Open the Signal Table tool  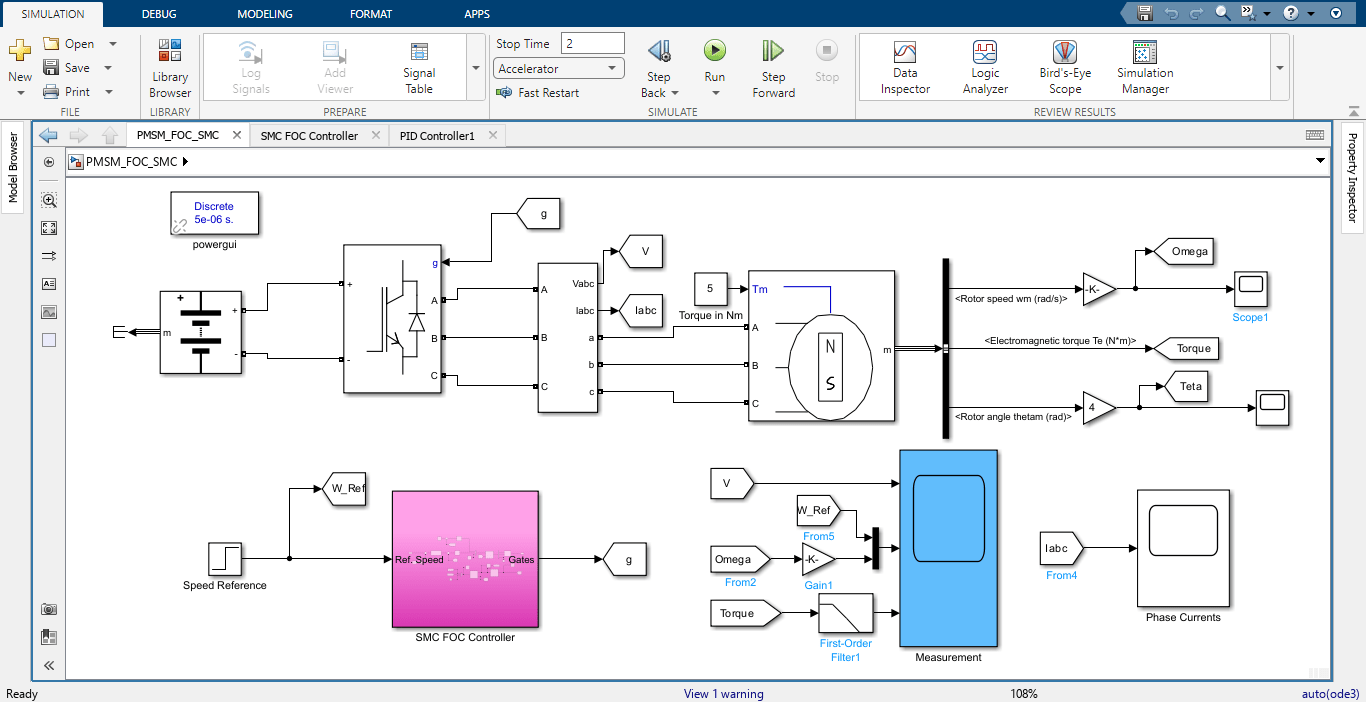[x=418, y=67]
